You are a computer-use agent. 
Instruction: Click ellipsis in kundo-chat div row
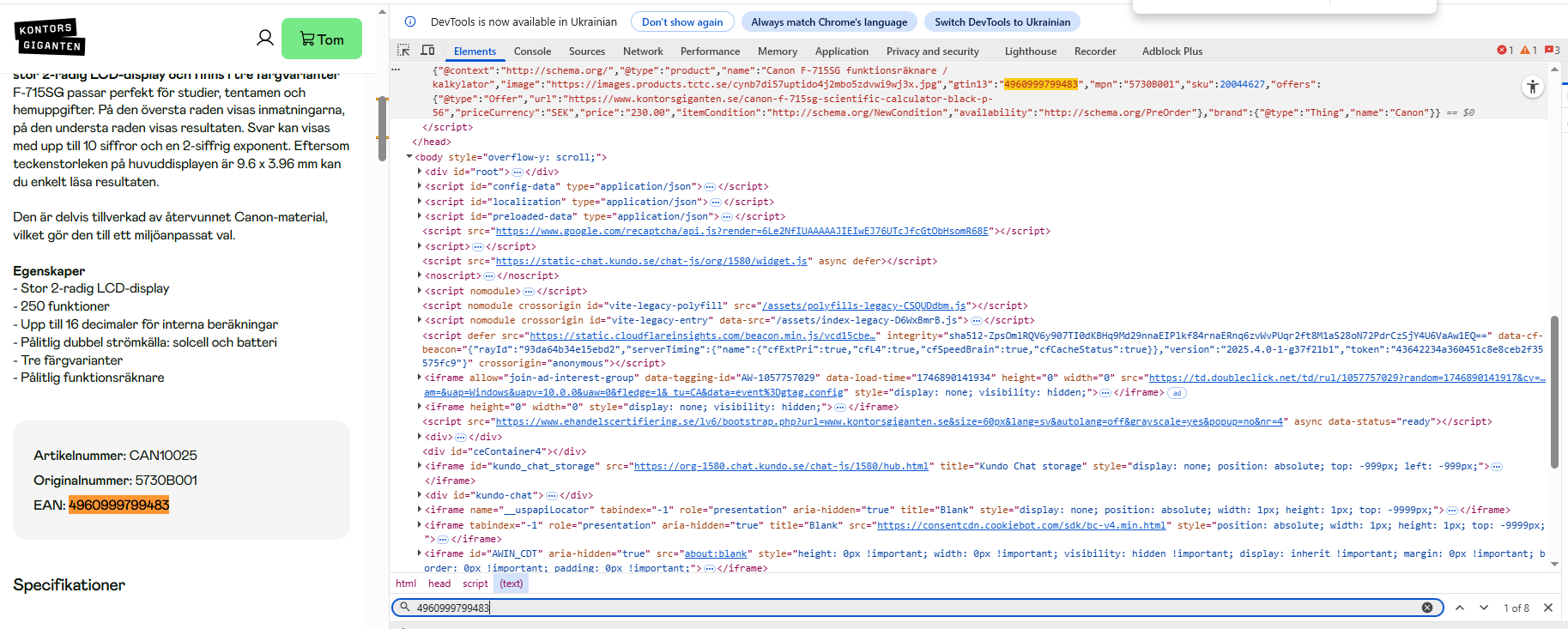click(552, 496)
